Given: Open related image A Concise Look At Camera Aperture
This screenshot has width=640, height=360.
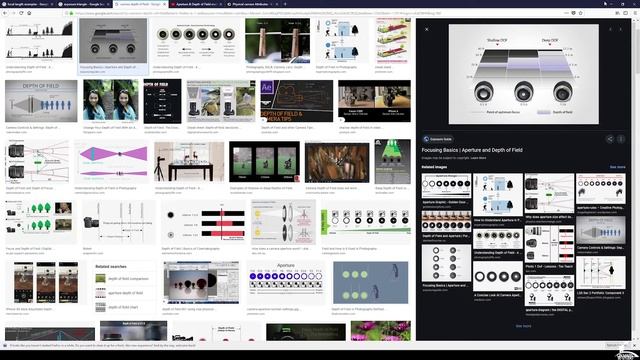Looking at the screenshot, I should 498,277.
